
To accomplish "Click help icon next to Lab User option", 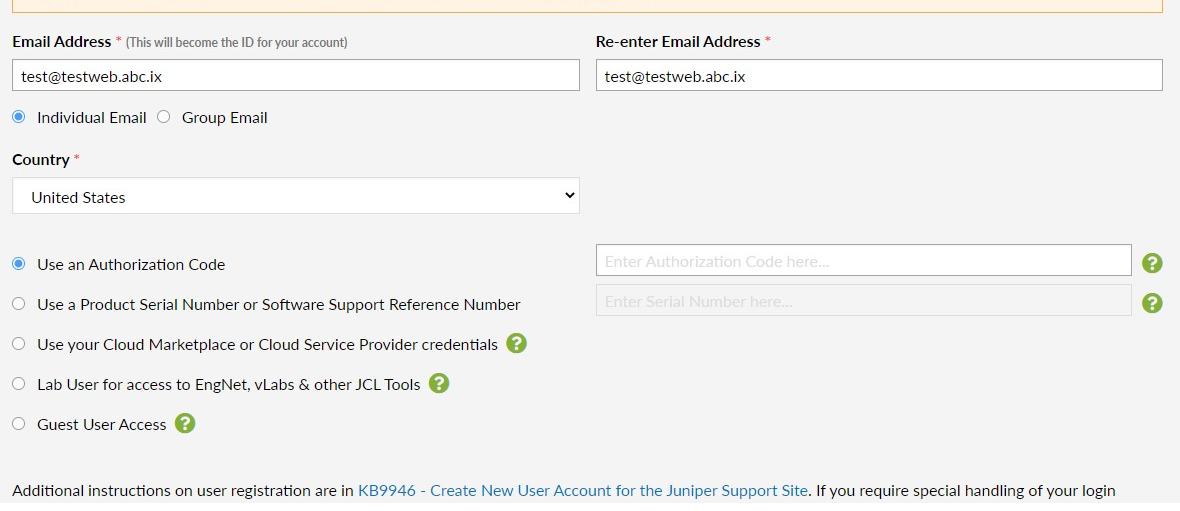I will point(439,383).
